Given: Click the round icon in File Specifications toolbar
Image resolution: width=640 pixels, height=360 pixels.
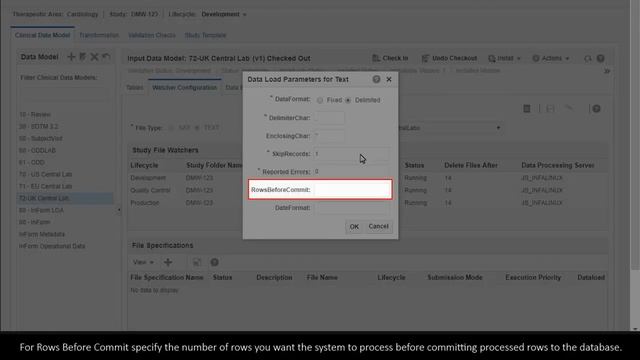Looking at the screenshot, I should click(x=214, y=262).
